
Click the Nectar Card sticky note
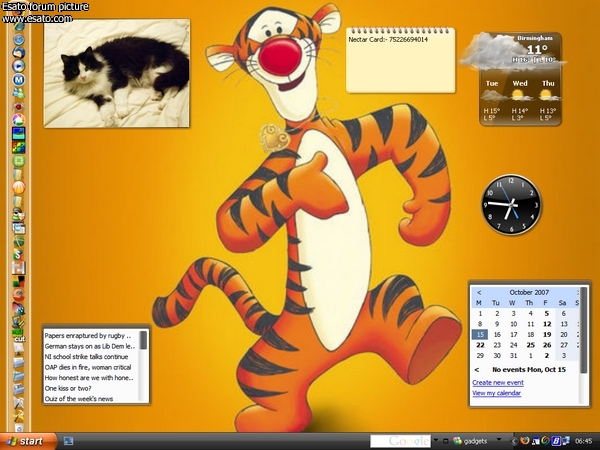click(401, 60)
